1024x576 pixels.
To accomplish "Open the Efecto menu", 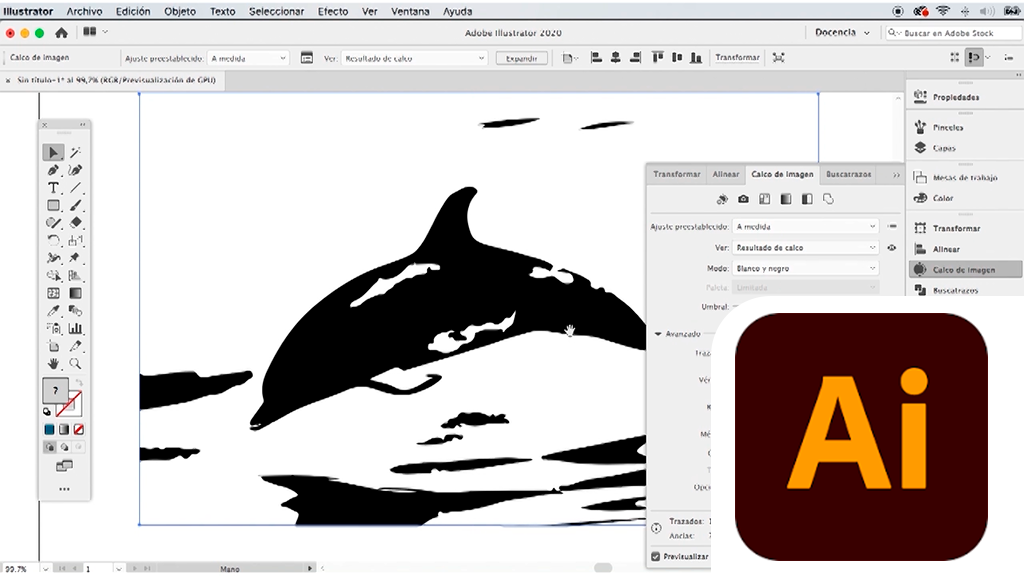I will coord(333,11).
